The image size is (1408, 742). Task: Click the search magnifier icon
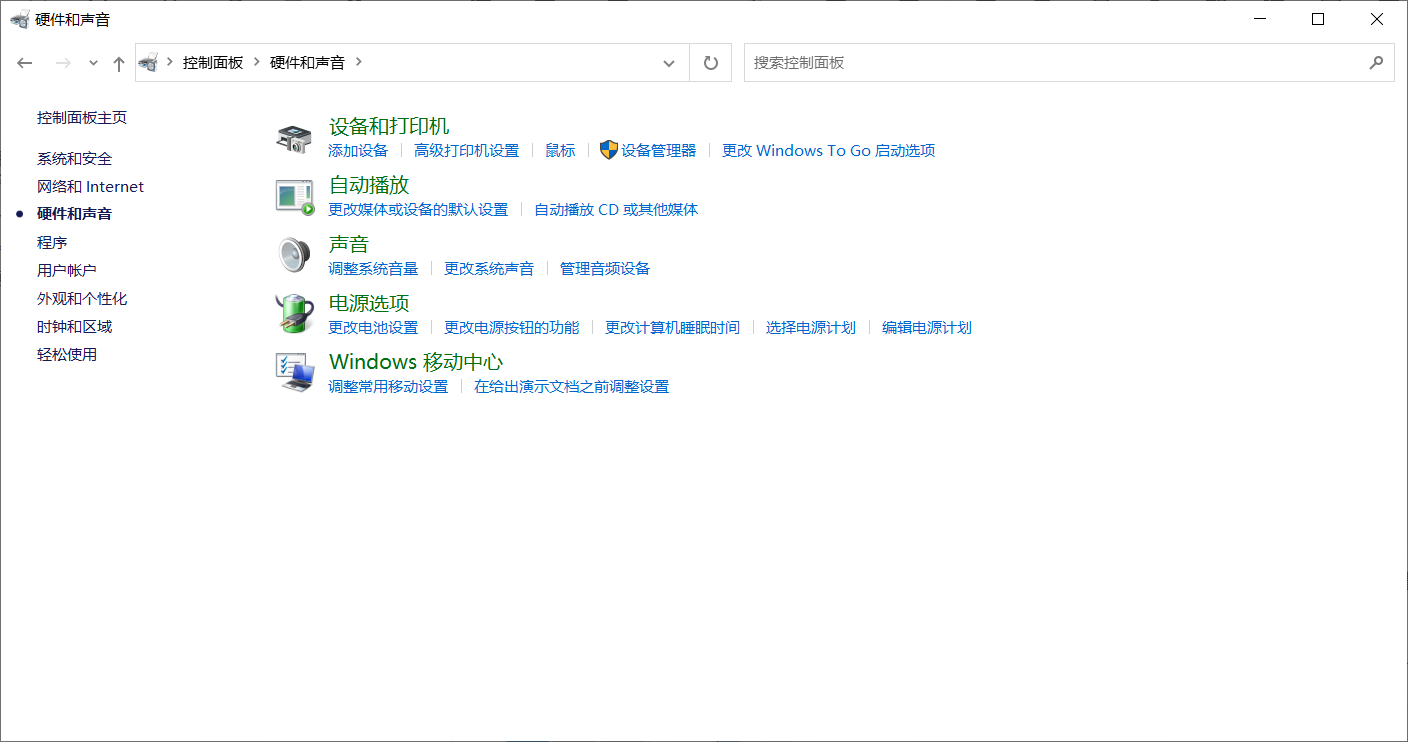pyautogui.click(x=1376, y=62)
